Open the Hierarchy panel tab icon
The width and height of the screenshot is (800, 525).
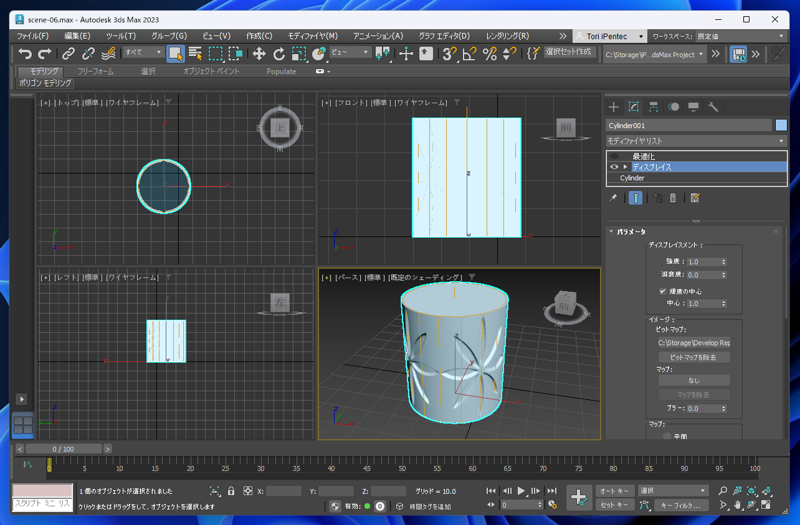click(654, 107)
